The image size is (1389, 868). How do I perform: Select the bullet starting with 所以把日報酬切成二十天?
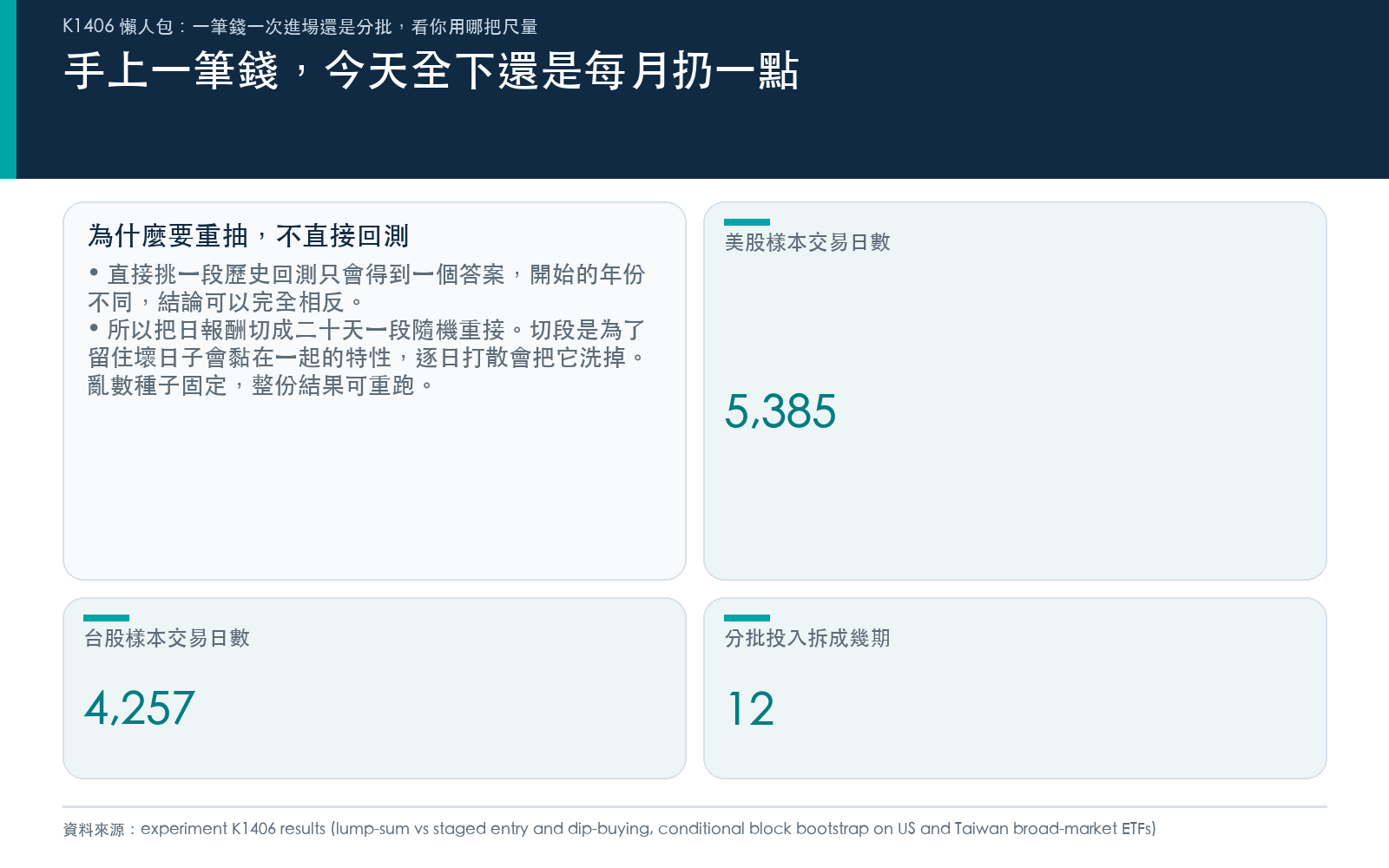click(366, 358)
